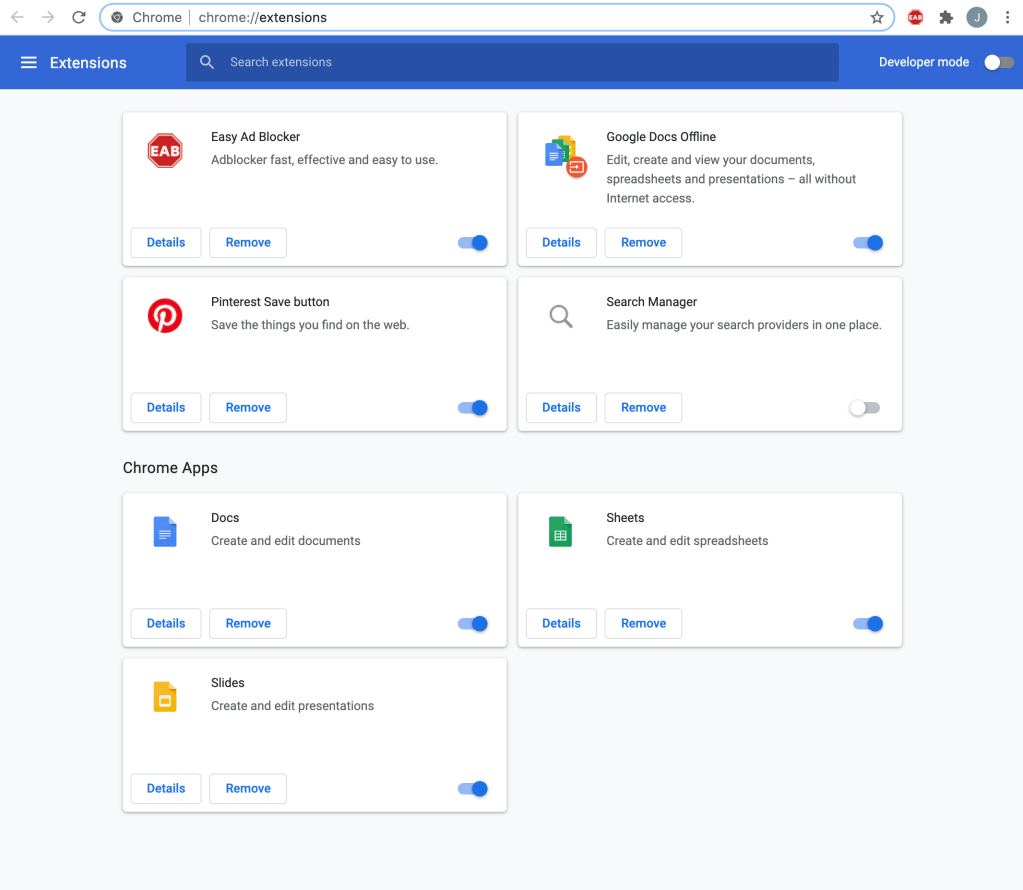Click the Easy Ad Blocker toolbar icon
This screenshot has height=890, width=1023.
(x=915, y=17)
